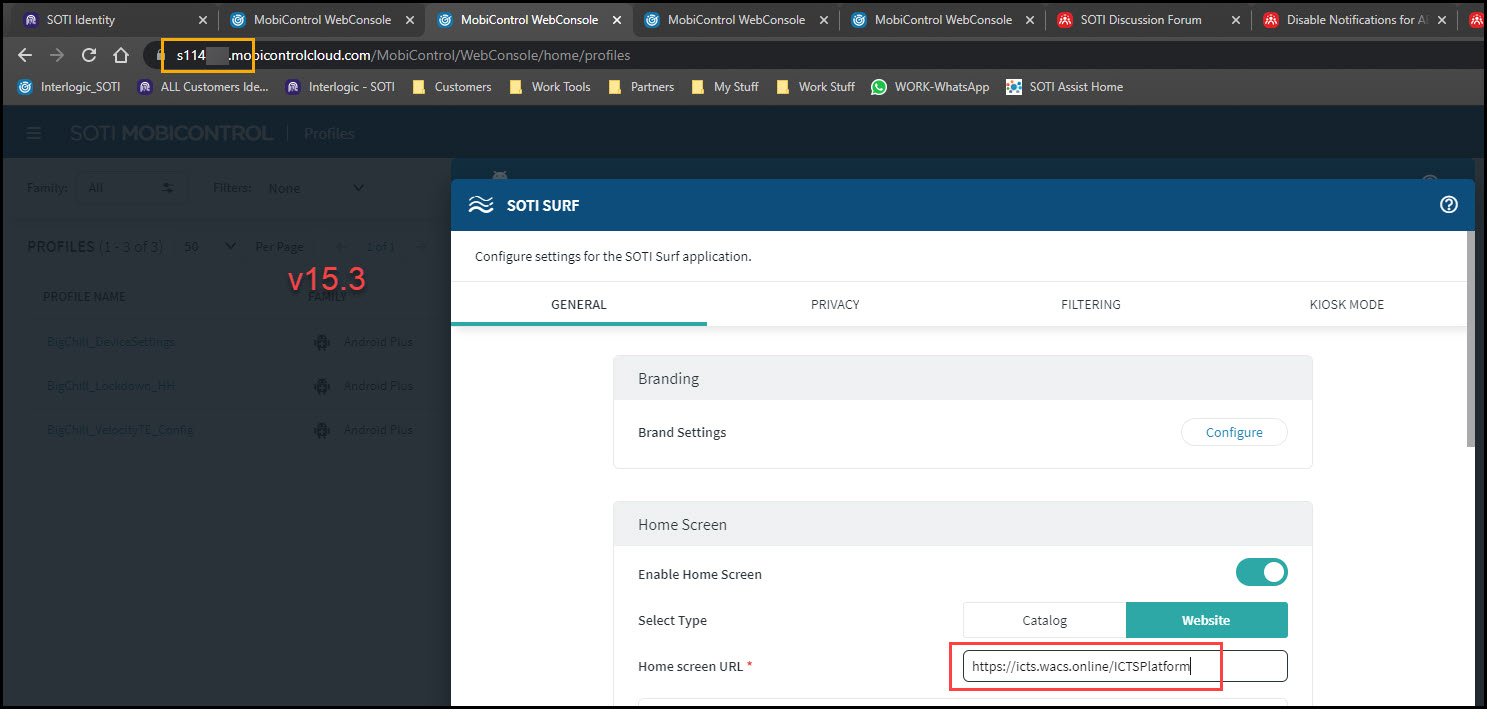
Task: Open the Customers bookmark folder
Action: [452, 87]
